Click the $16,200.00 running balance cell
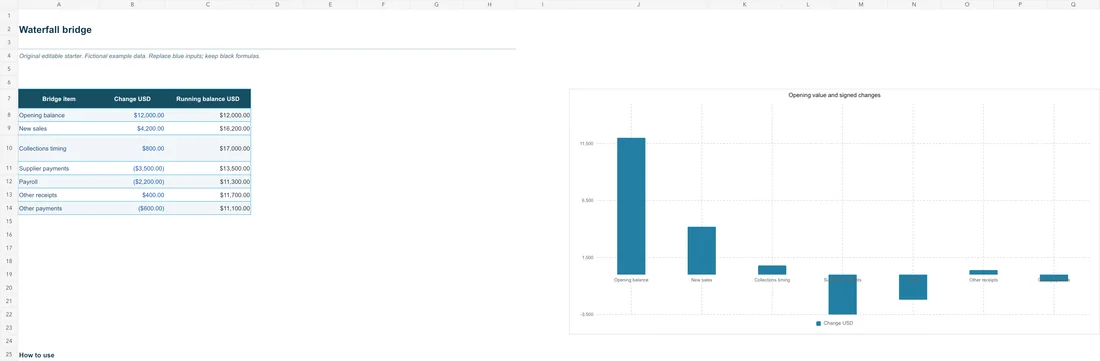1100x361 pixels. (x=208, y=128)
